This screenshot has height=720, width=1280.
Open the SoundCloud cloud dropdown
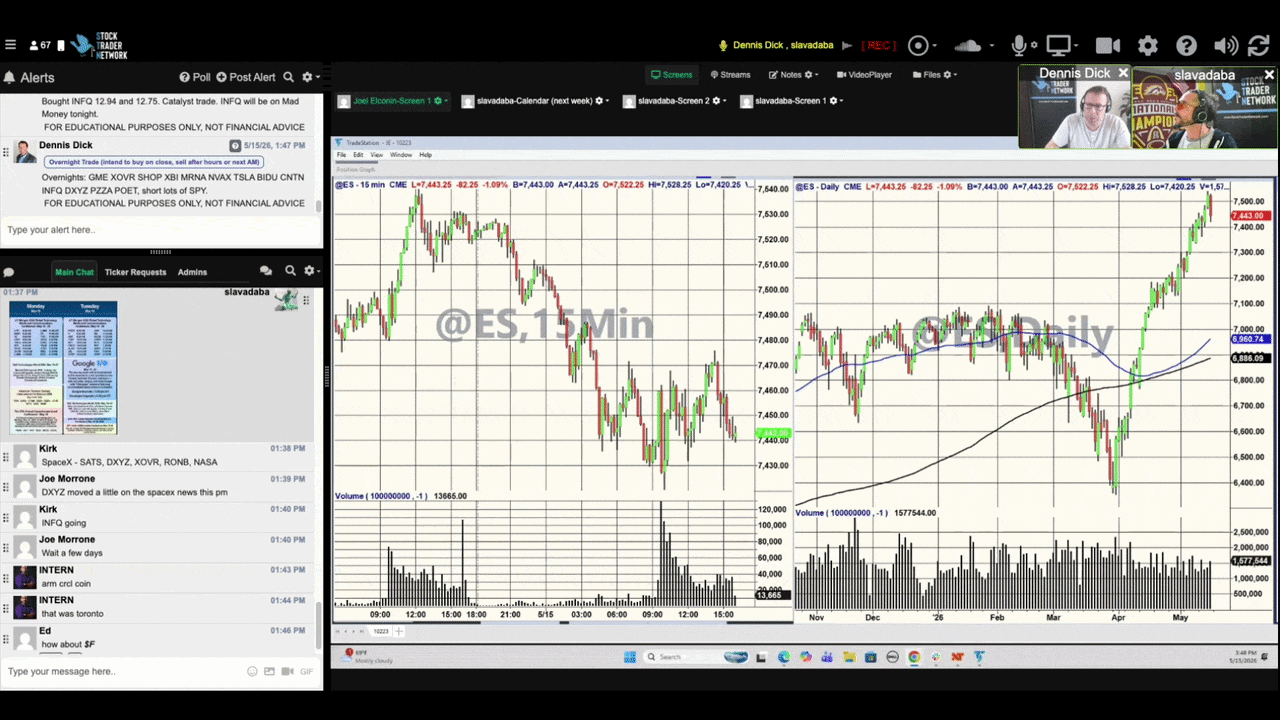point(974,45)
